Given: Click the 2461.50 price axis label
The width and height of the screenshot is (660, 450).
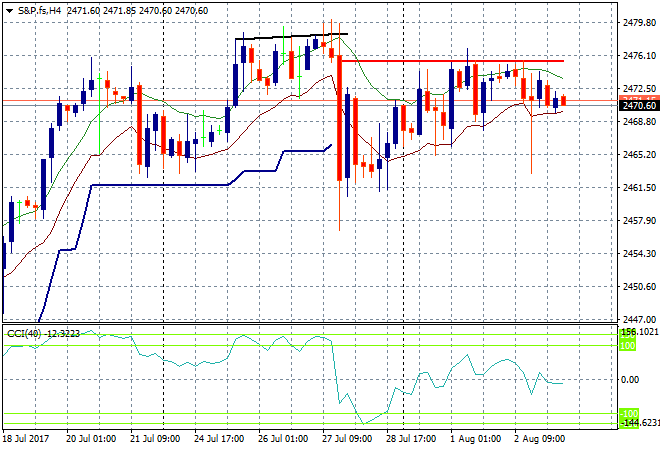Looking at the screenshot, I should pos(639,188).
